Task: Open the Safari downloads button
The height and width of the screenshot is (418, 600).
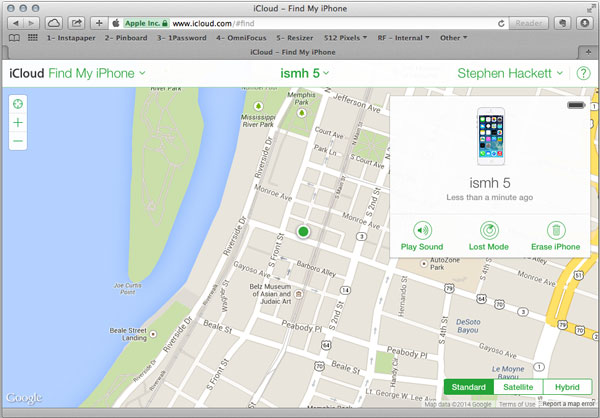Action: click(x=585, y=23)
